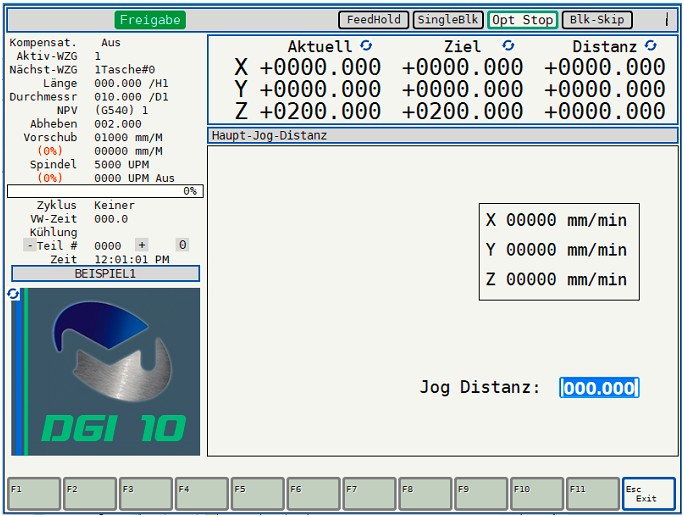Click the Länge value 000.000 /H1
Screen dimensions: 684x517
click(131, 83)
